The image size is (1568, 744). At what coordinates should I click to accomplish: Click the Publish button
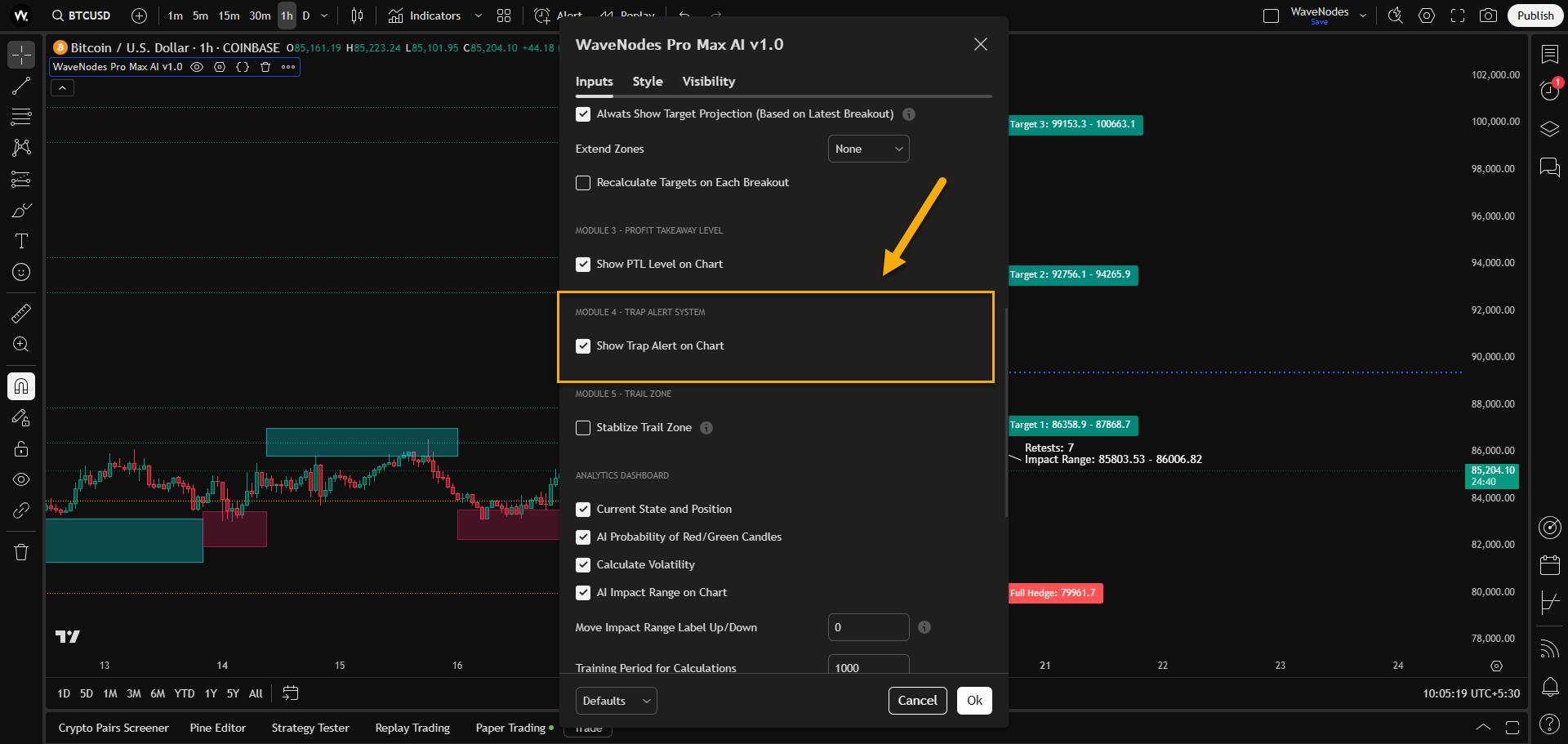tap(1535, 16)
